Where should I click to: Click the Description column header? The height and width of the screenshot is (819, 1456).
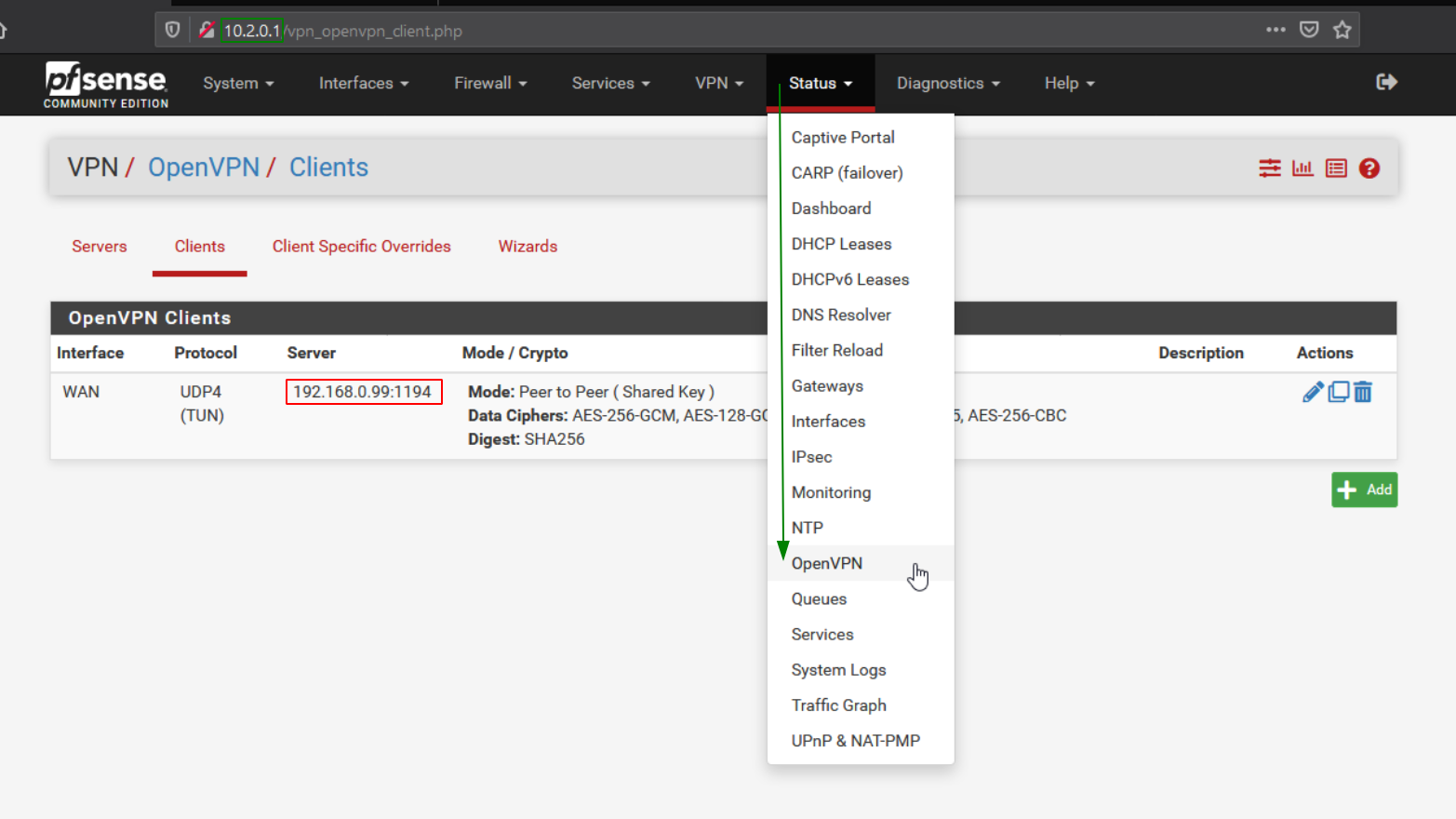pyautogui.click(x=1201, y=353)
